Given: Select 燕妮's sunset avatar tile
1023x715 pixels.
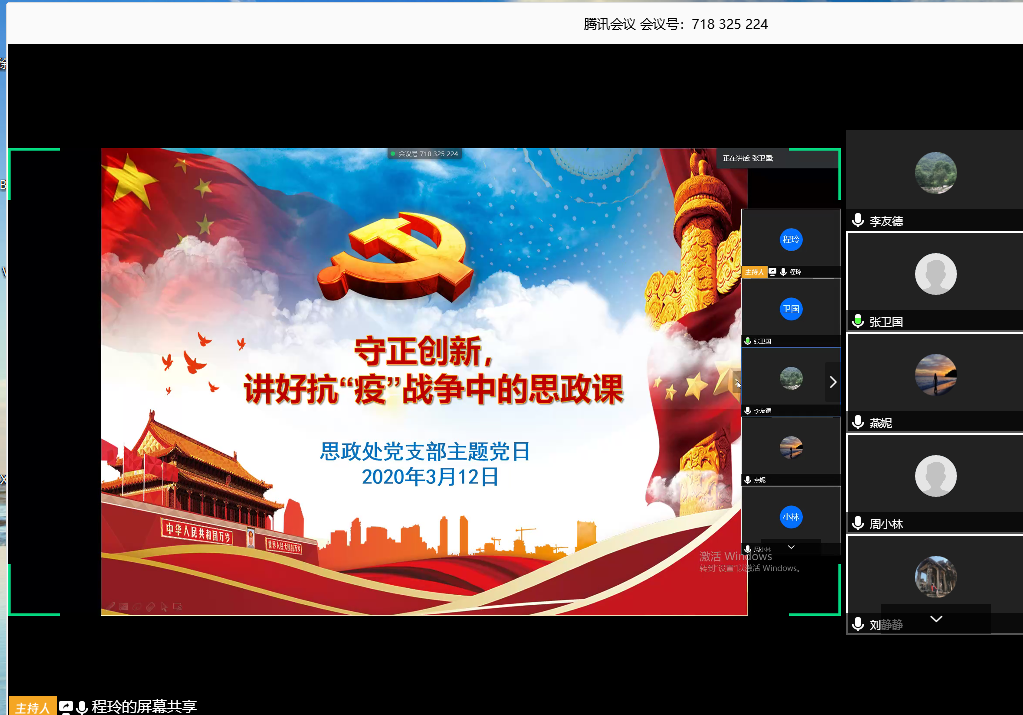Looking at the screenshot, I should click(x=935, y=374).
